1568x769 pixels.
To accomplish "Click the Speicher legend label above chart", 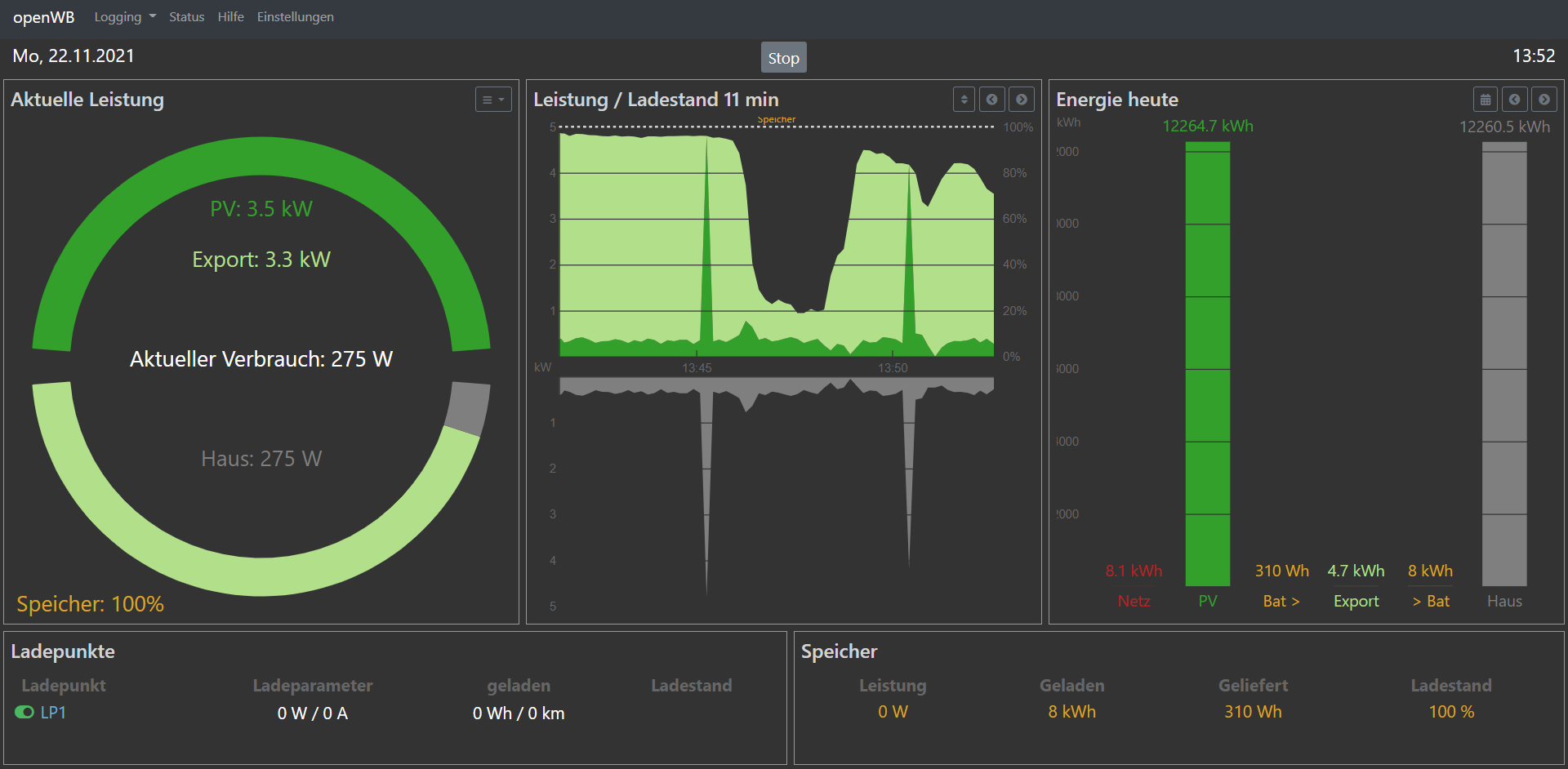I will coord(776,119).
